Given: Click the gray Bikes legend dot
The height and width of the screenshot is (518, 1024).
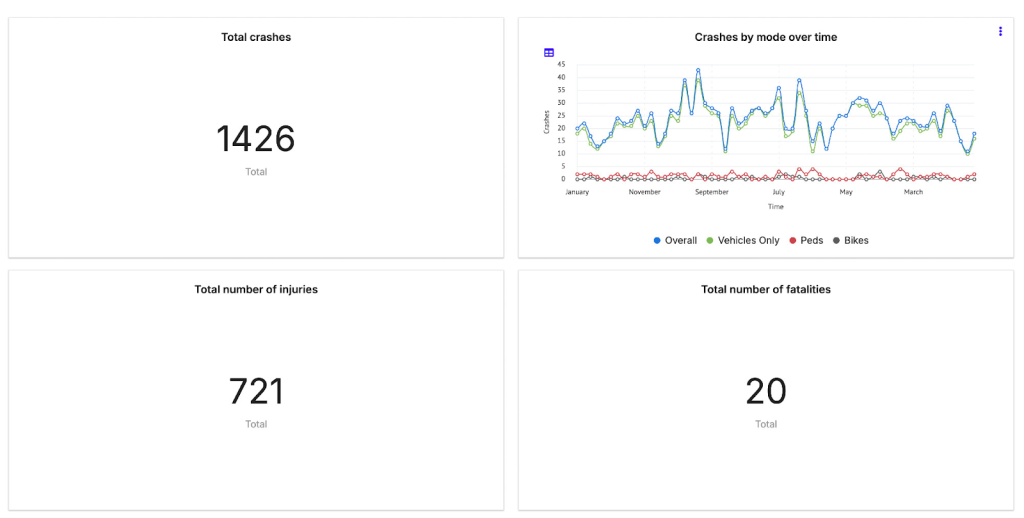Looking at the screenshot, I should pos(836,240).
